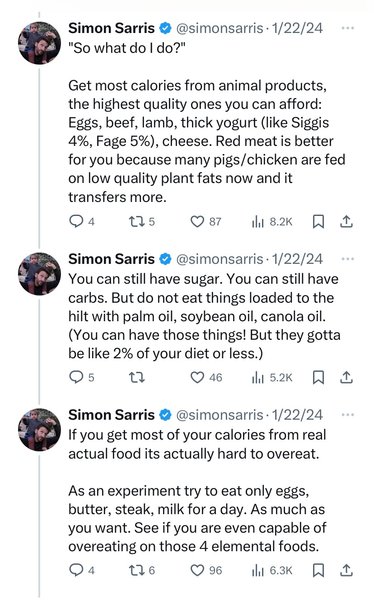View analytics showing 5.2K views

(272, 378)
